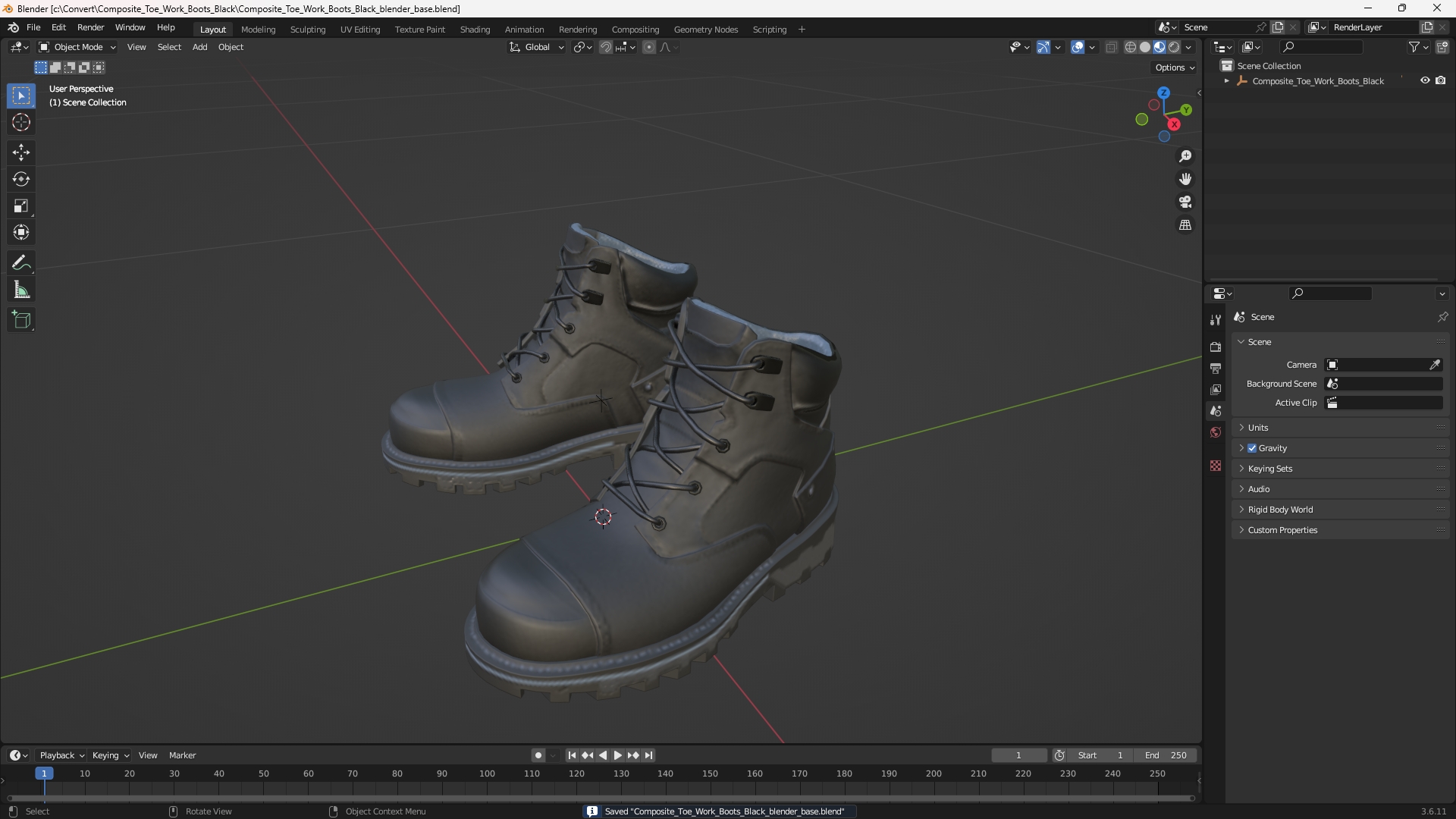Screen dimensions: 1456x819
Task: Jump to the first frame
Action: (572, 755)
